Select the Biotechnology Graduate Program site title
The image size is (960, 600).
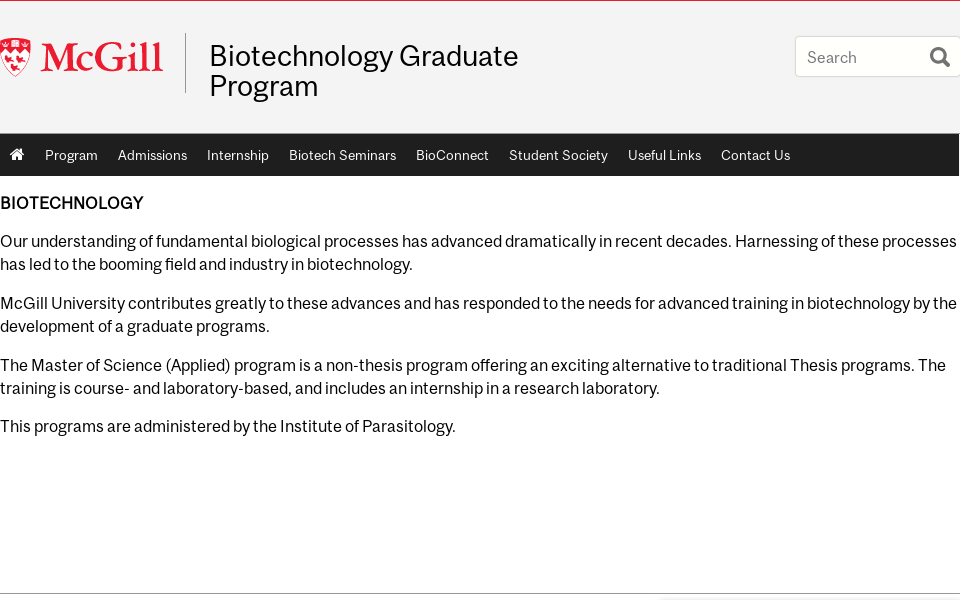[x=363, y=70]
